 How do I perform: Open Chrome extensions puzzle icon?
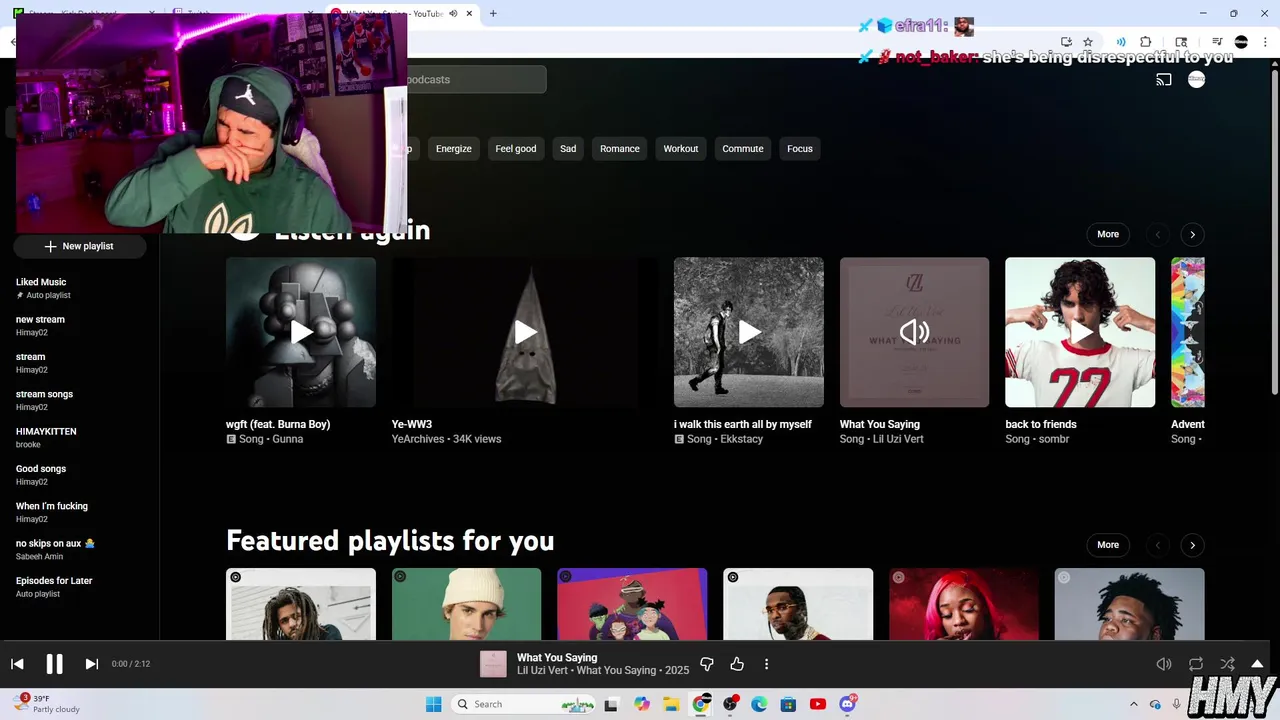(1146, 42)
